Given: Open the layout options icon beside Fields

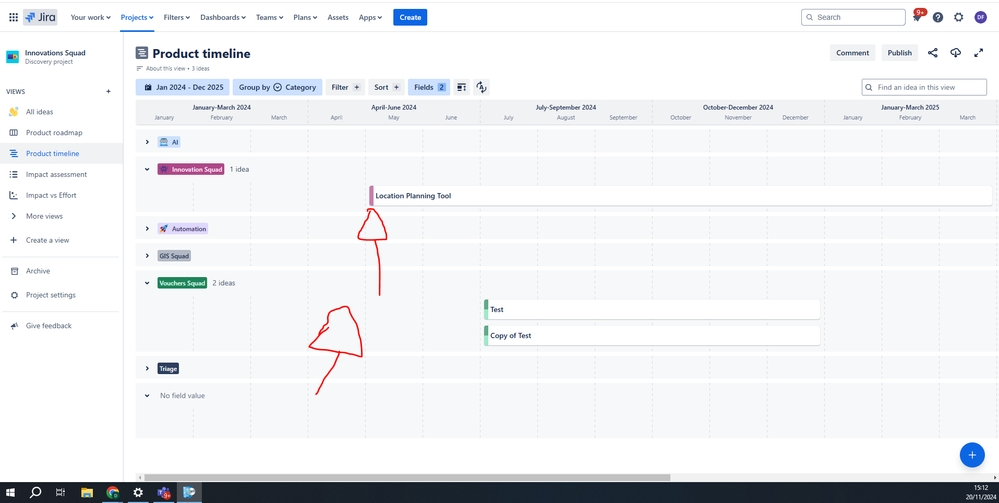Looking at the screenshot, I should [x=461, y=87].
